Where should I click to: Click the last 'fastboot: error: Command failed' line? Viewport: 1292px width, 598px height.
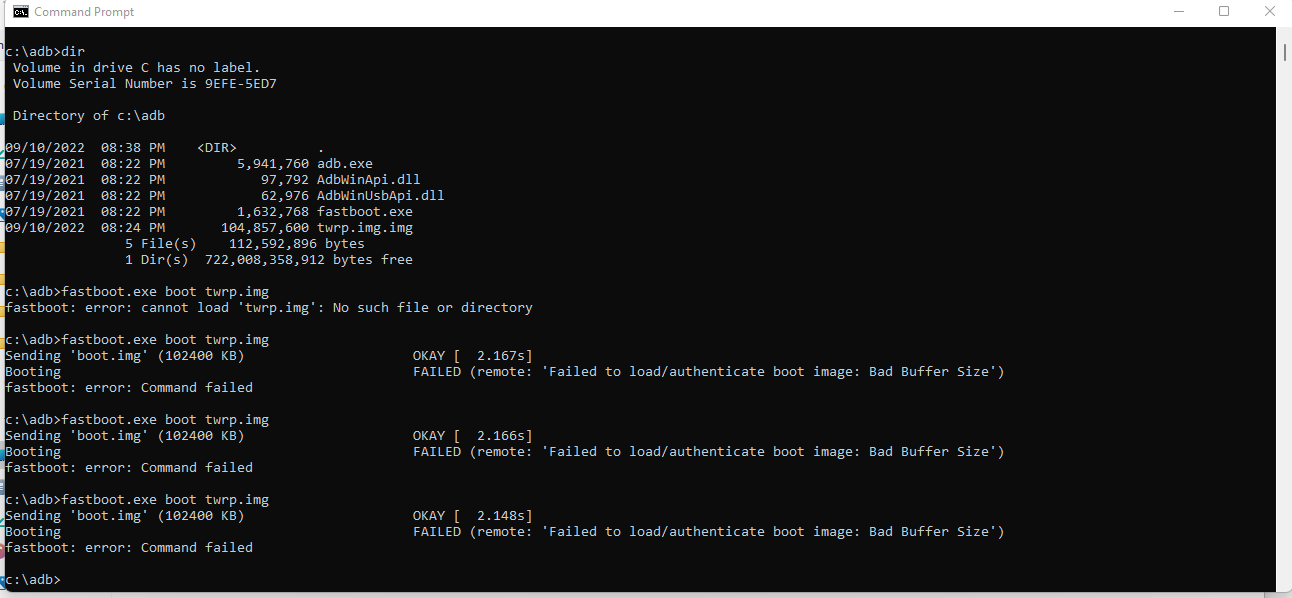[129, 548]
